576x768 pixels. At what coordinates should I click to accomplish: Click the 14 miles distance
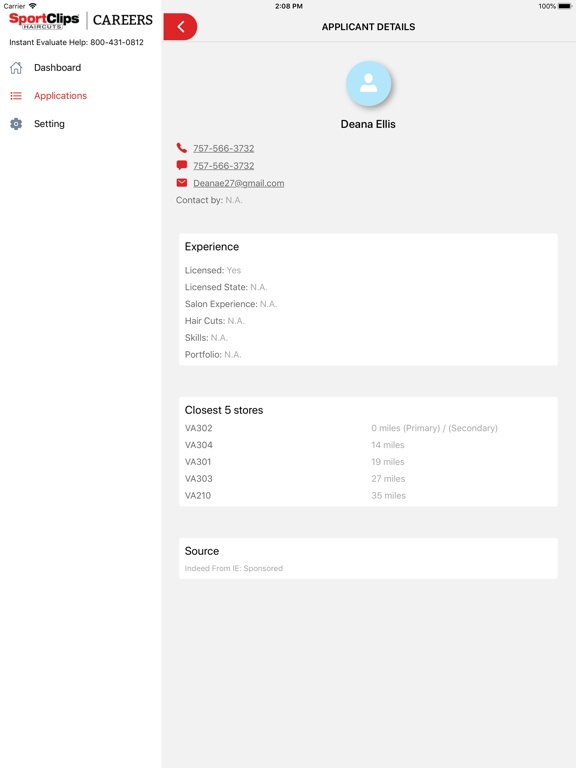click(x=388, y=445)
